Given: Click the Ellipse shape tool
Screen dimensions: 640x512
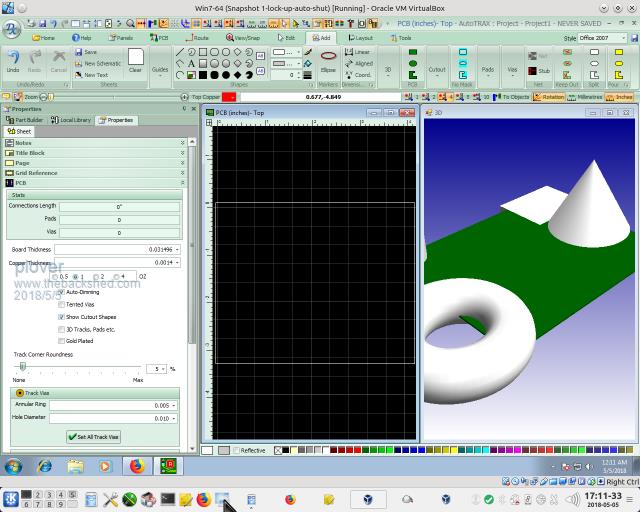Looking at the screenshot, I should click(328, 58).
